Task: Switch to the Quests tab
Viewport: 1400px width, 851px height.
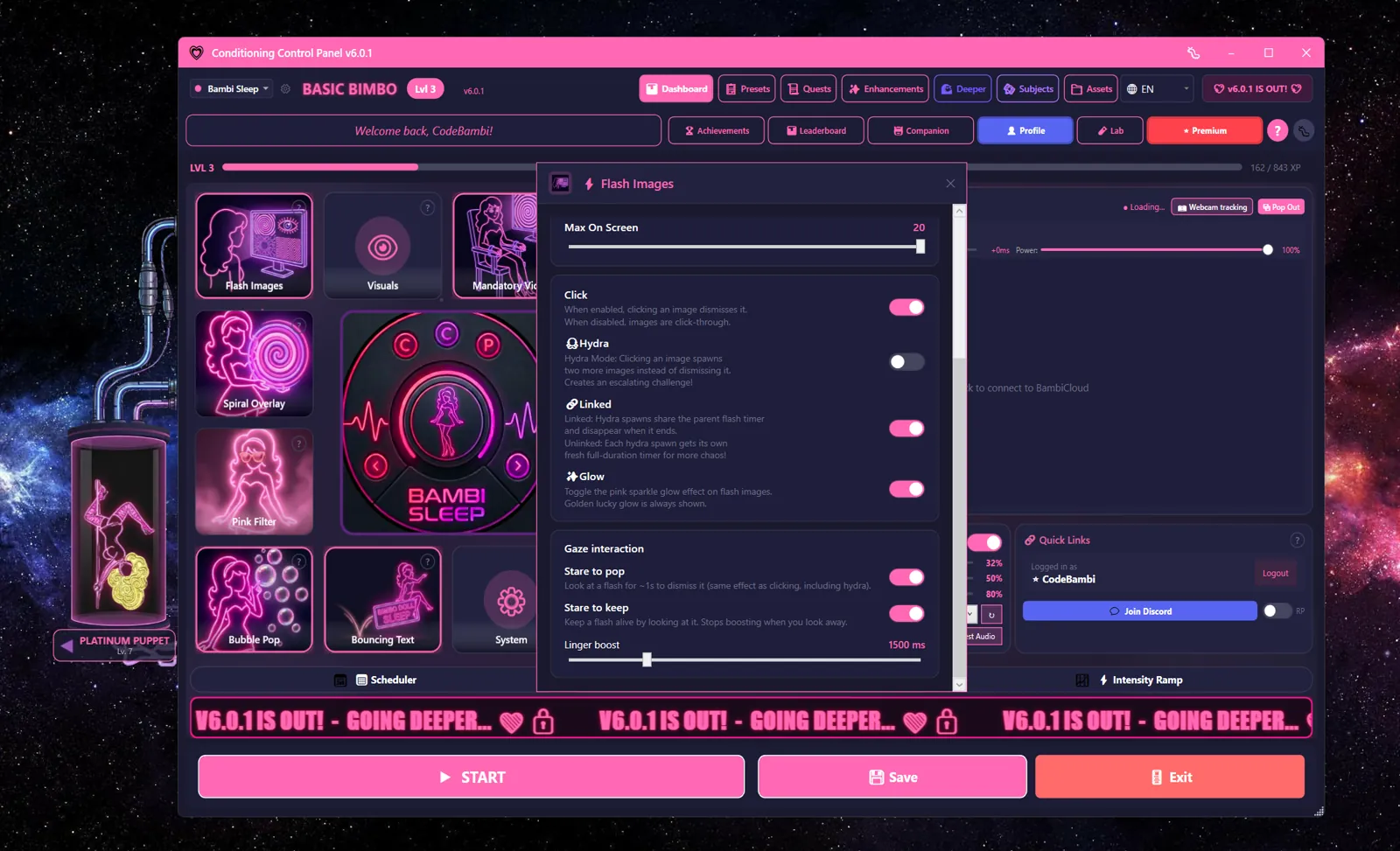Action: click(x=809, y=89)
